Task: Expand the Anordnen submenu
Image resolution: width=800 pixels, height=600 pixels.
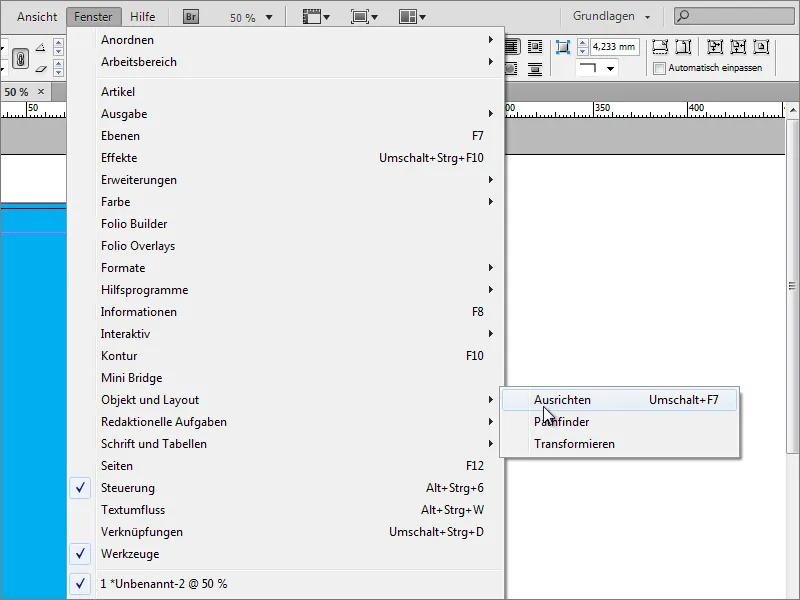Action: (287, 40)
